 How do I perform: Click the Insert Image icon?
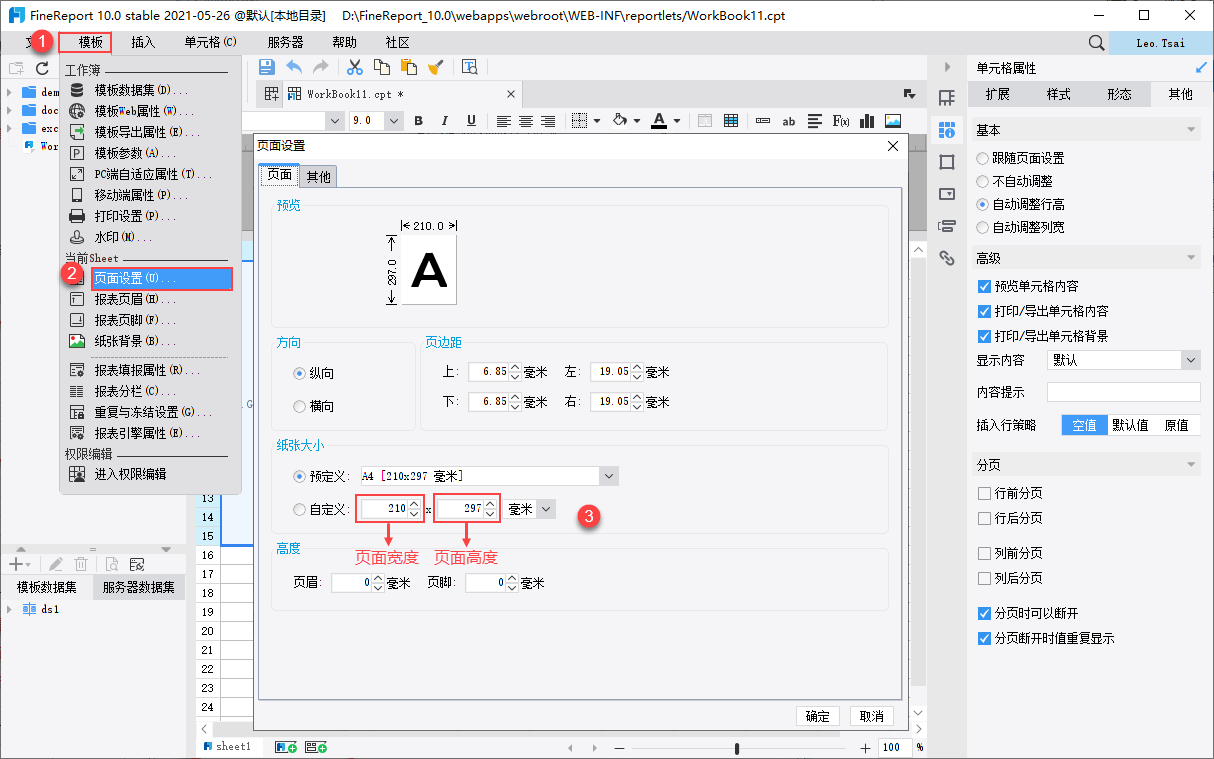click(x=892, y=121)
